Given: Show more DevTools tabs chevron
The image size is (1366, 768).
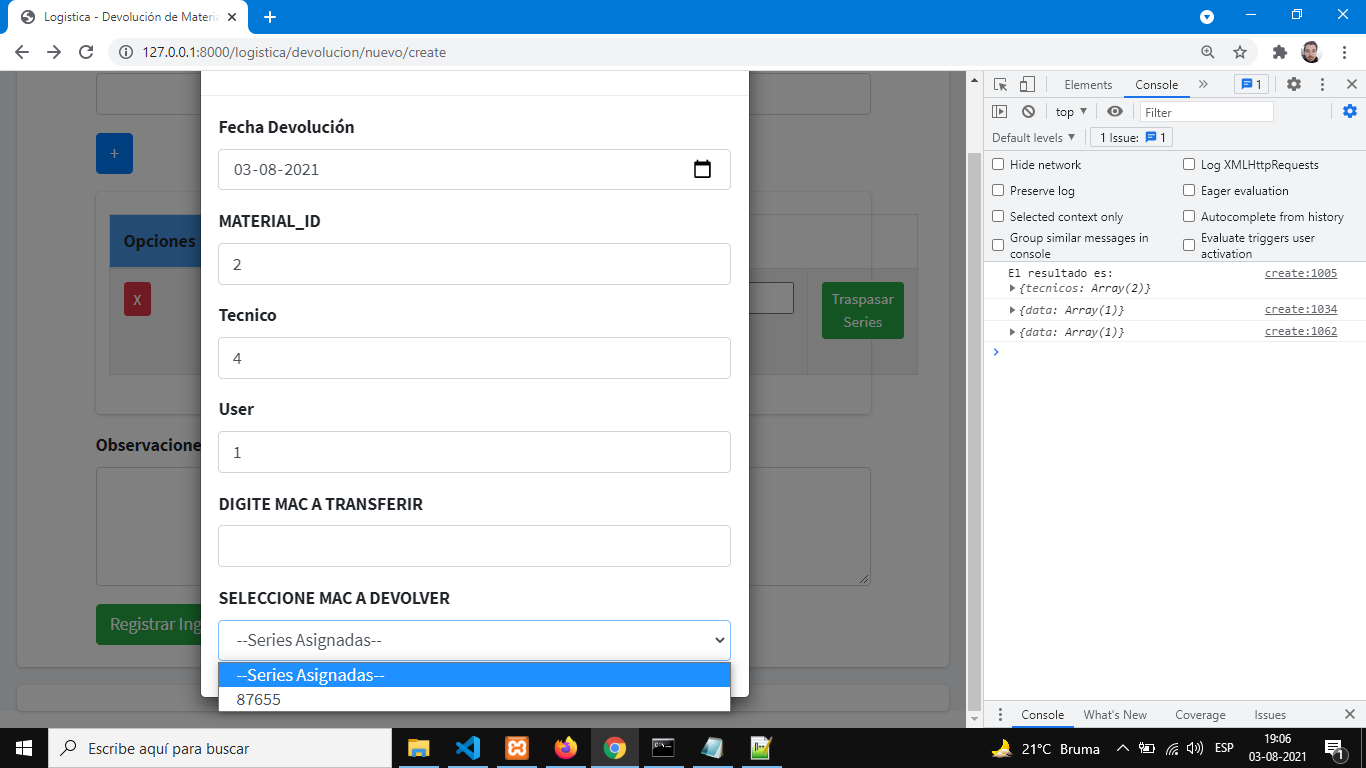Looking at the screenshot, I should pos(1203,85).
